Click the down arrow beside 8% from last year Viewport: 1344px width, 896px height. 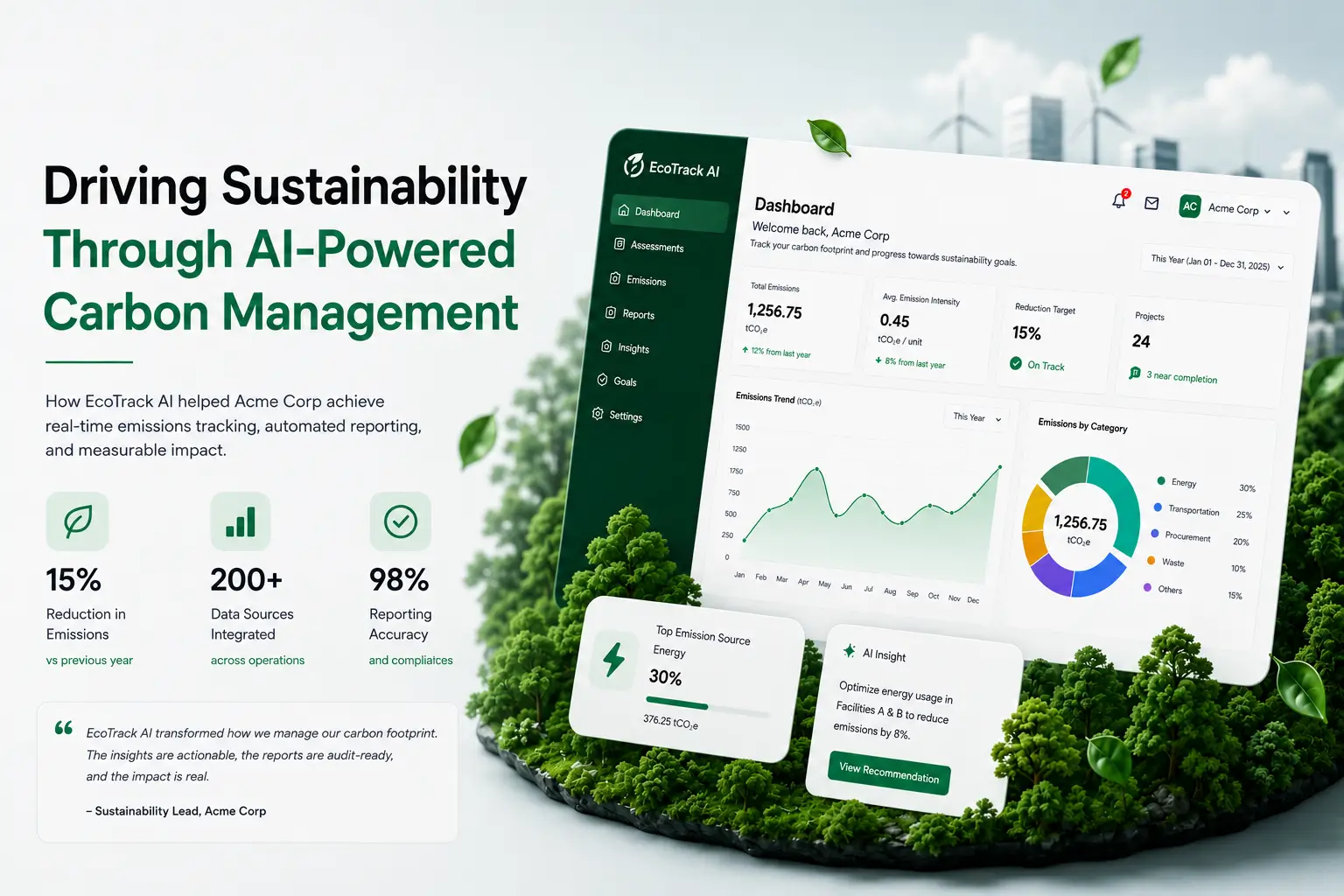point(878,360)
